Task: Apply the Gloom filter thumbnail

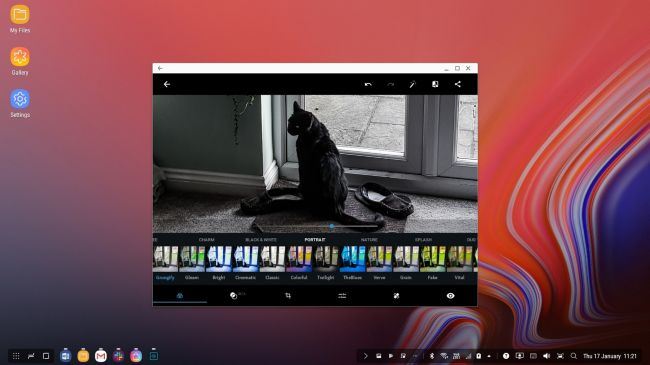Action: (x=192, y=259)
